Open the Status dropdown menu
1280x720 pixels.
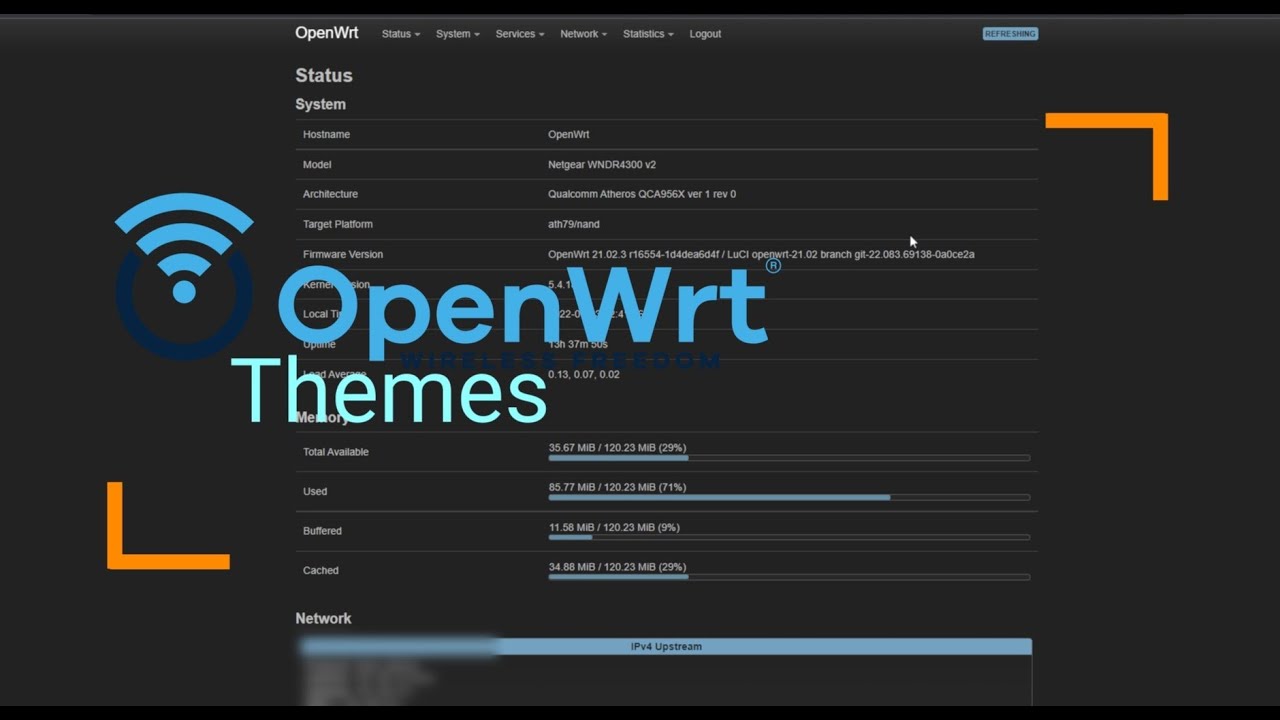tap(400, 34)
